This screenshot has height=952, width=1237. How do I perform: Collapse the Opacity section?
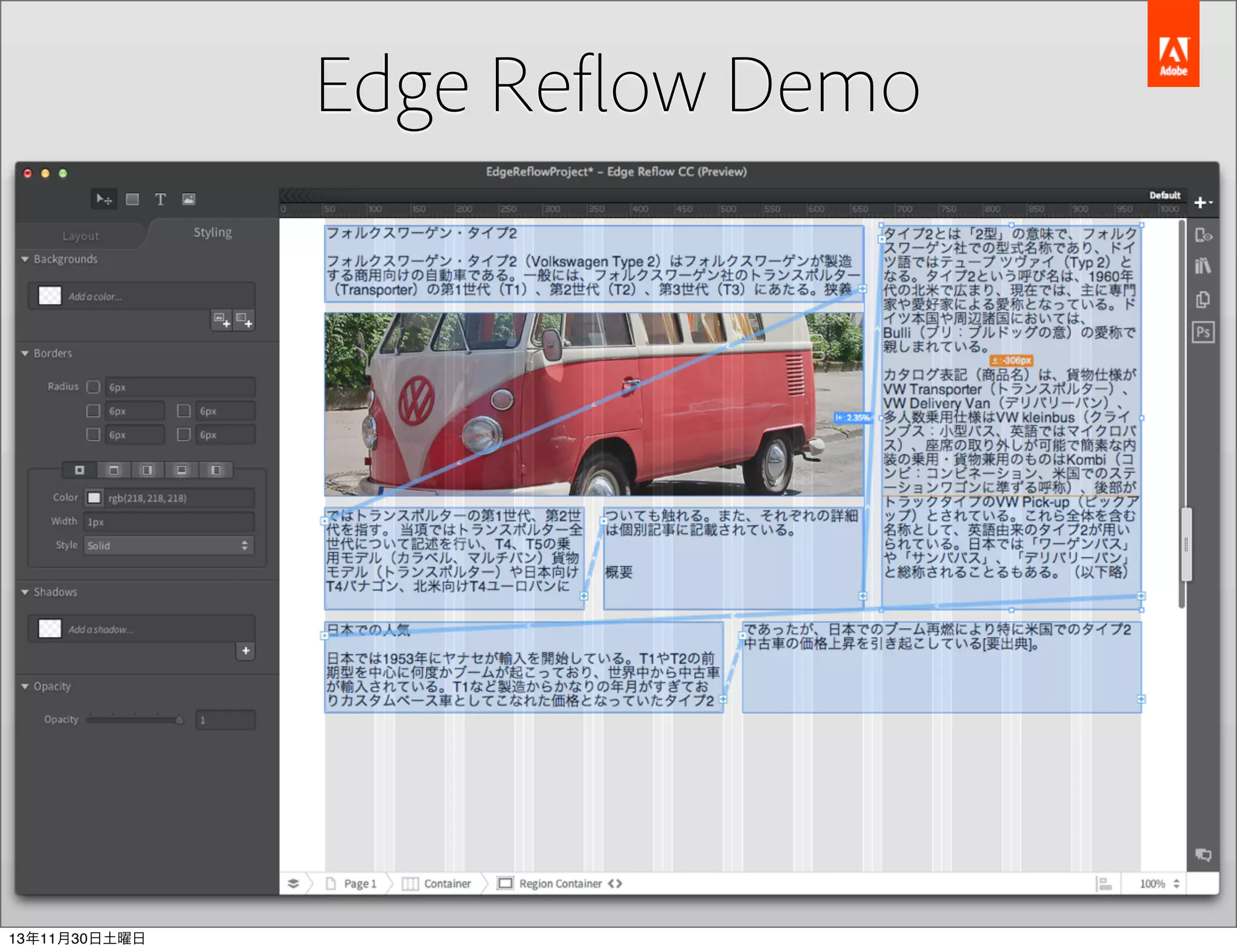point(25,686)
